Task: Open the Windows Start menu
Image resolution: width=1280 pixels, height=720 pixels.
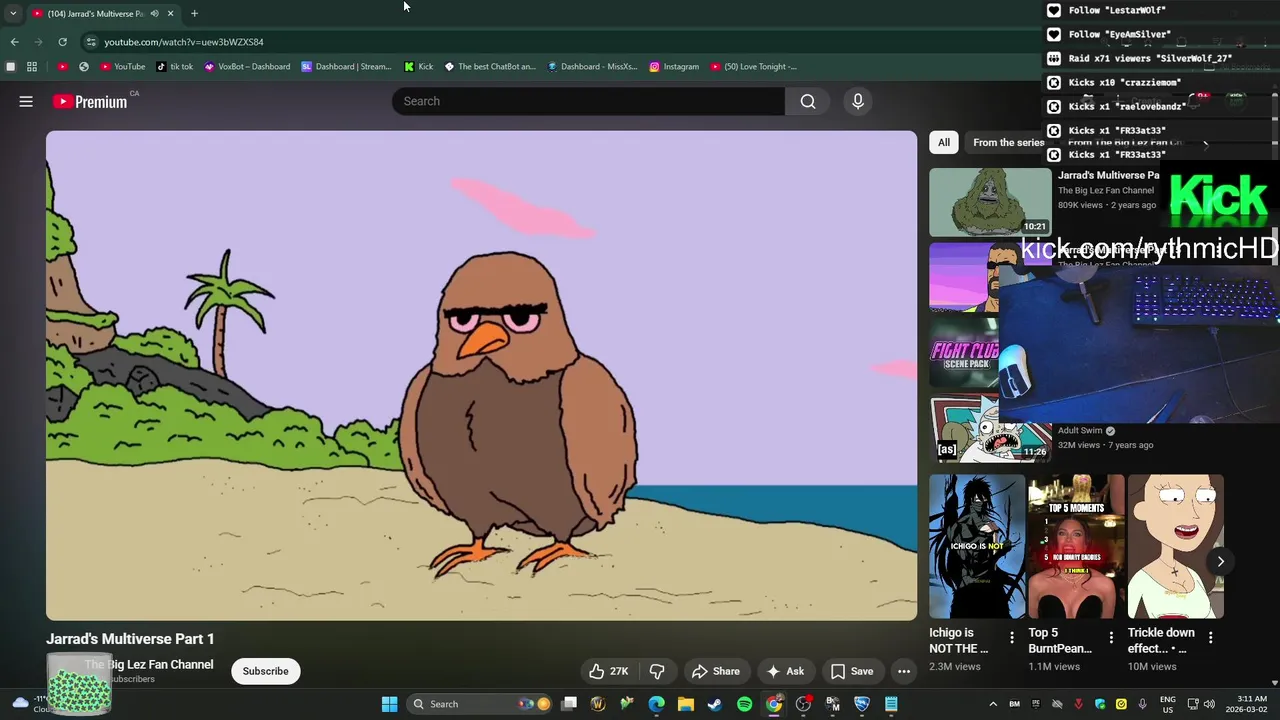Action: coord(389,704)
